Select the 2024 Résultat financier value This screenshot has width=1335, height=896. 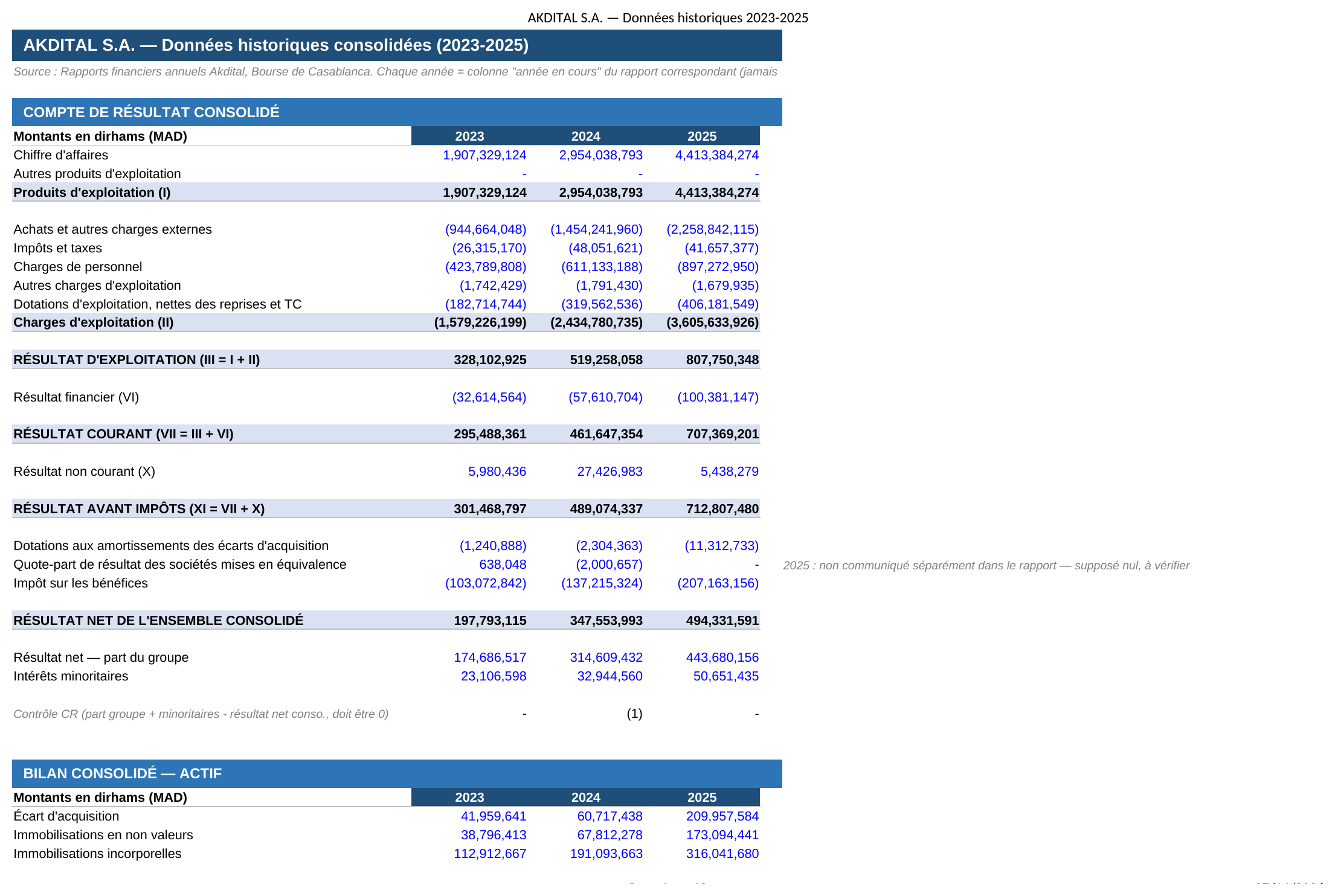605,397
